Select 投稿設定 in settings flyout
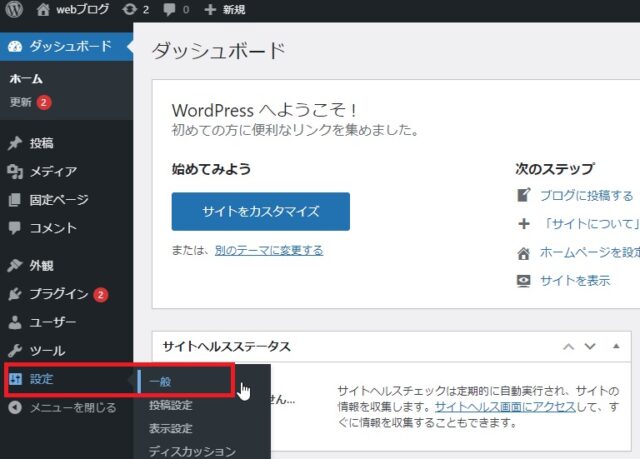640x459 pixels. (171, 405)
